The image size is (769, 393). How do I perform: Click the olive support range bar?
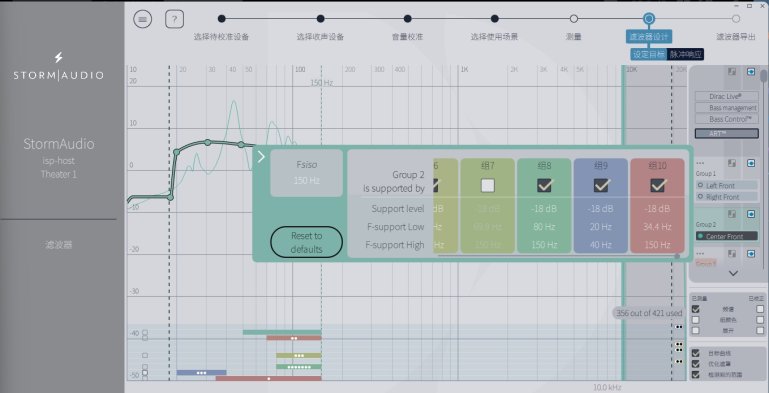[299, 355]
